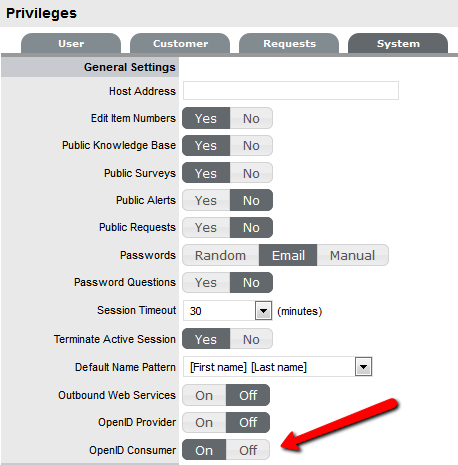Turn OpenID Consumer Off
The height and width of the screenshot is (465, 458).
248,450
